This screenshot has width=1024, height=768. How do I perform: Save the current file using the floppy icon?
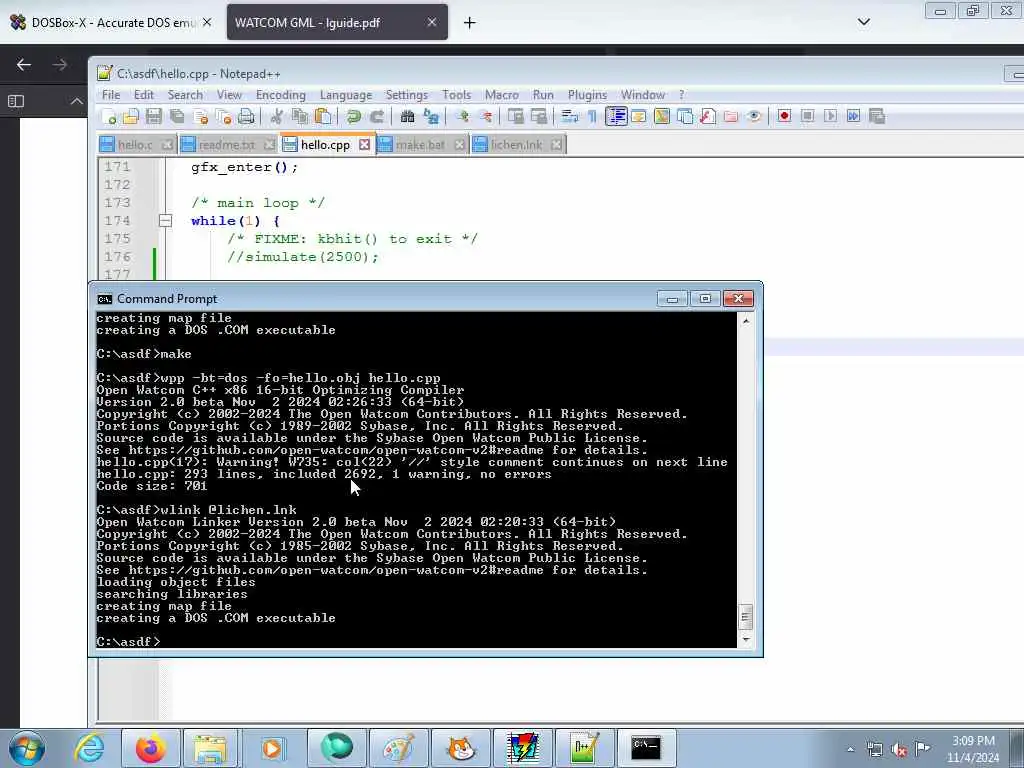click(x=154, y=117)
